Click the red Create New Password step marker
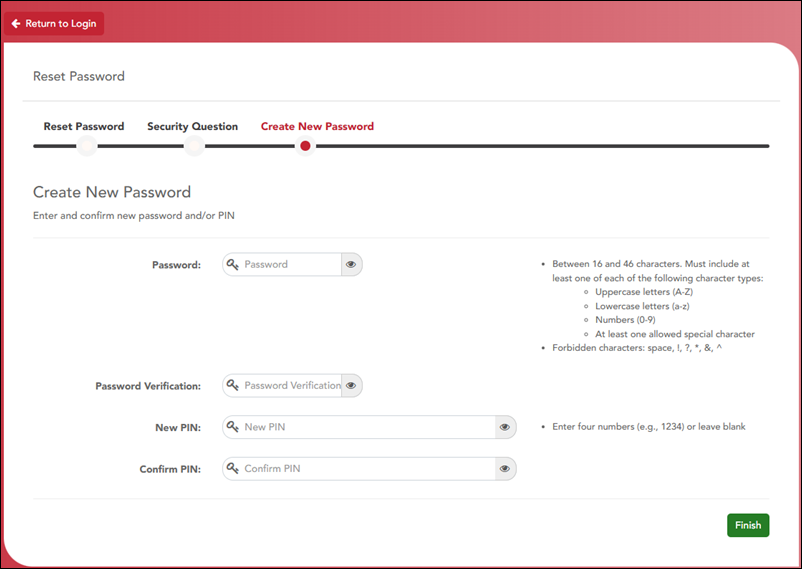The height and width of the screenshot is (569, 802). pyautogui.click(x=305, y=146)
